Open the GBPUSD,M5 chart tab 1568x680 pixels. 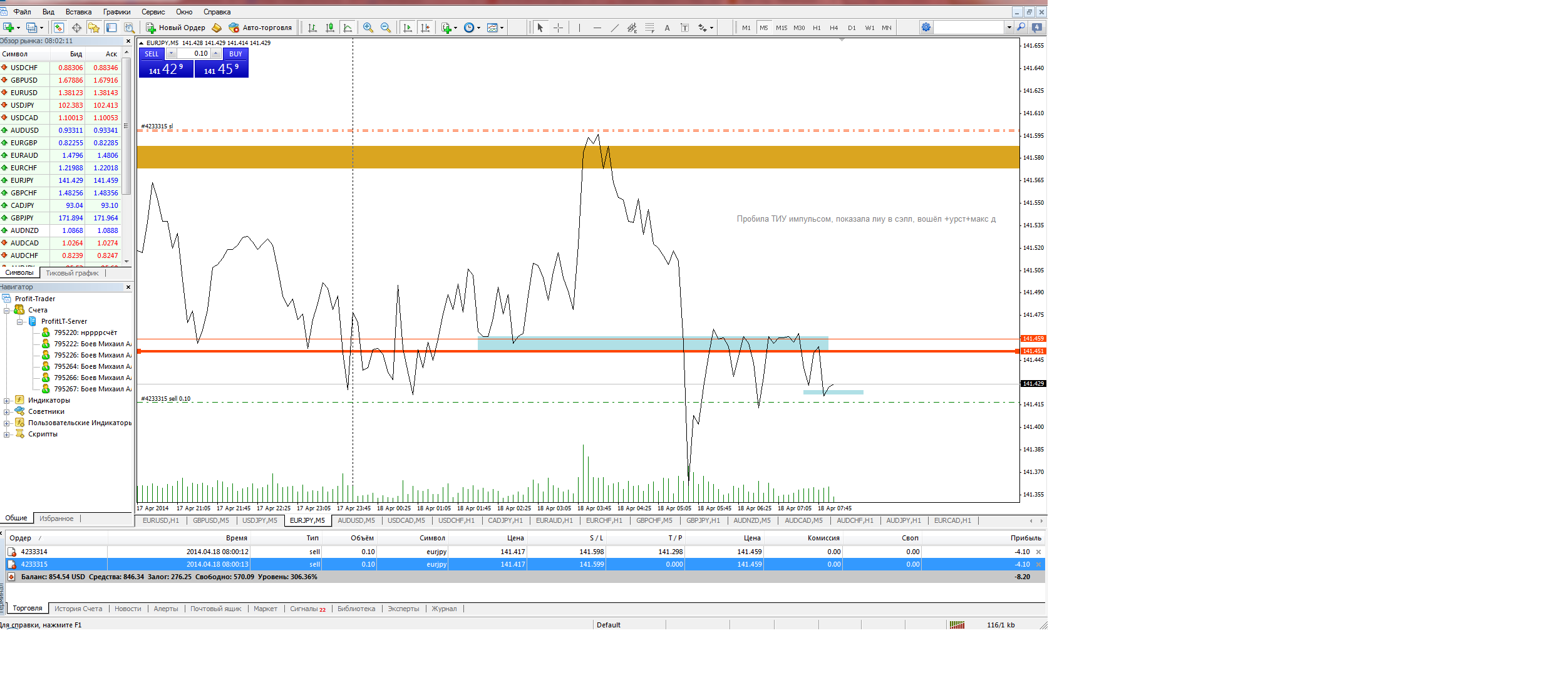click(x=211, y=520)
